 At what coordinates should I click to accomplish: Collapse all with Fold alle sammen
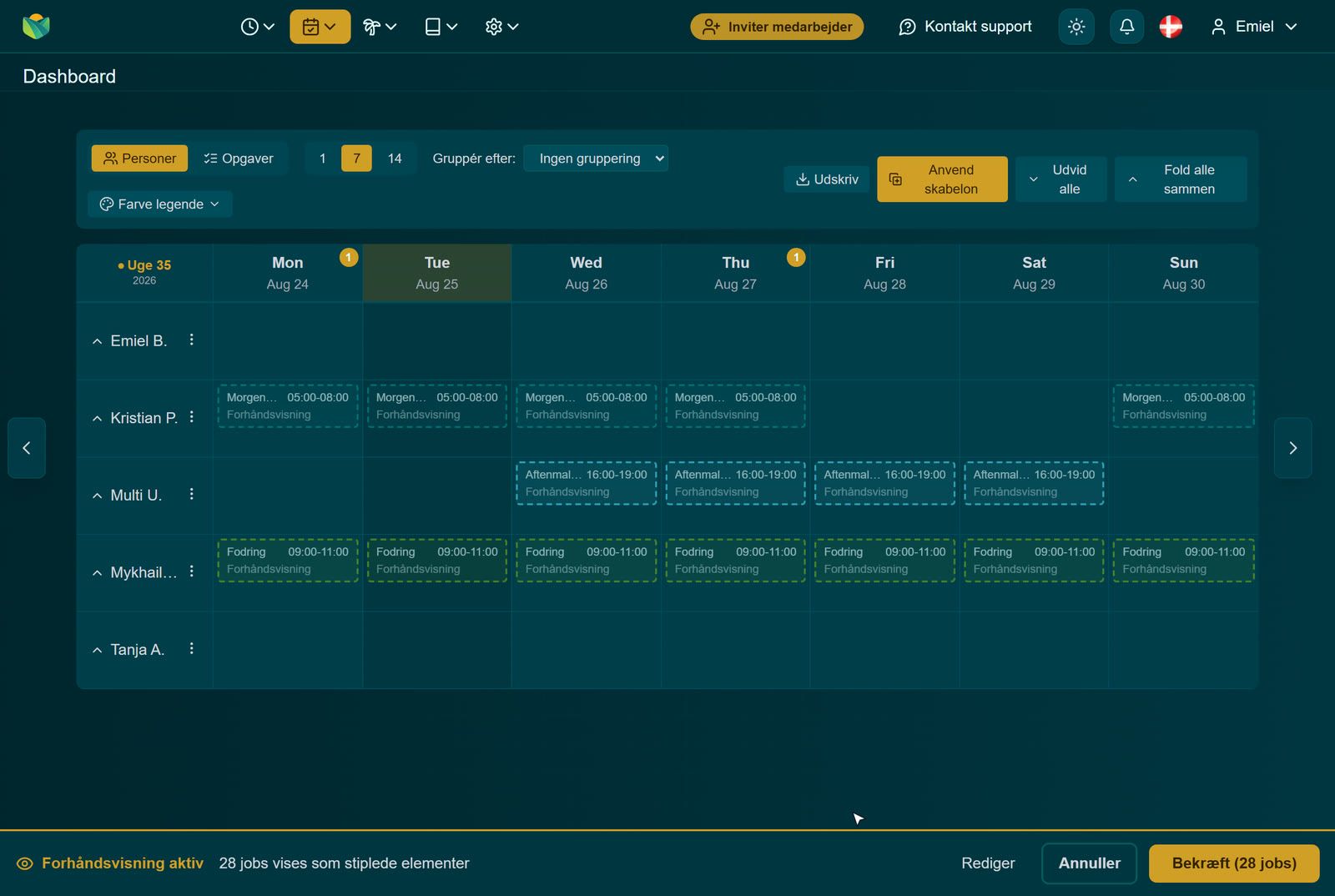[x=1181, y=179]
